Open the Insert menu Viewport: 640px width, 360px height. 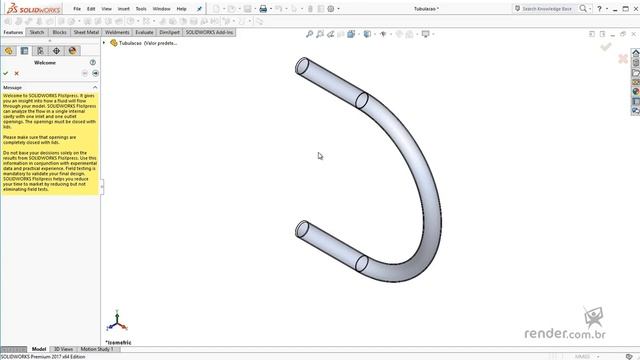pos(124,9)
